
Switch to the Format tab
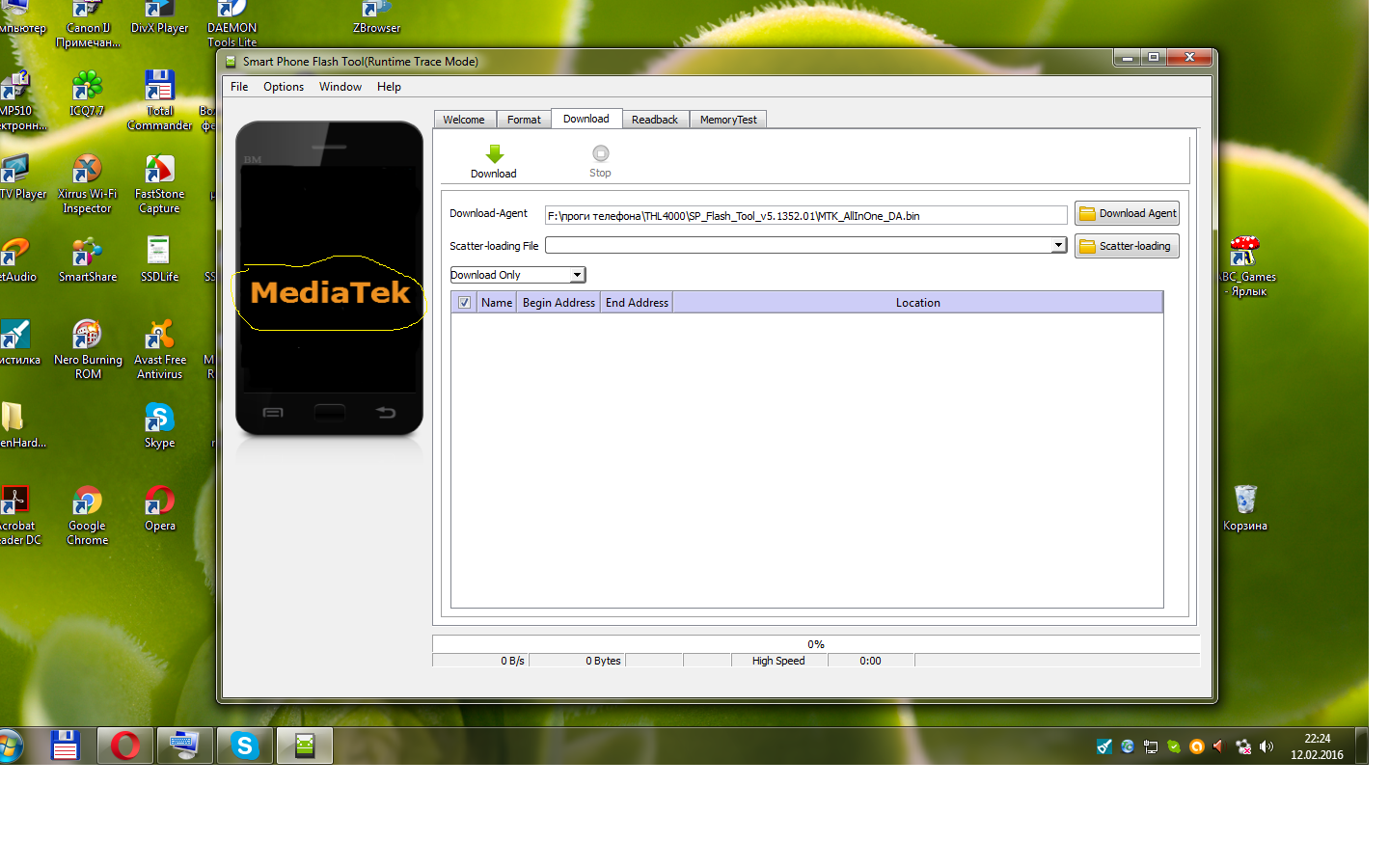tap(524, 120)
